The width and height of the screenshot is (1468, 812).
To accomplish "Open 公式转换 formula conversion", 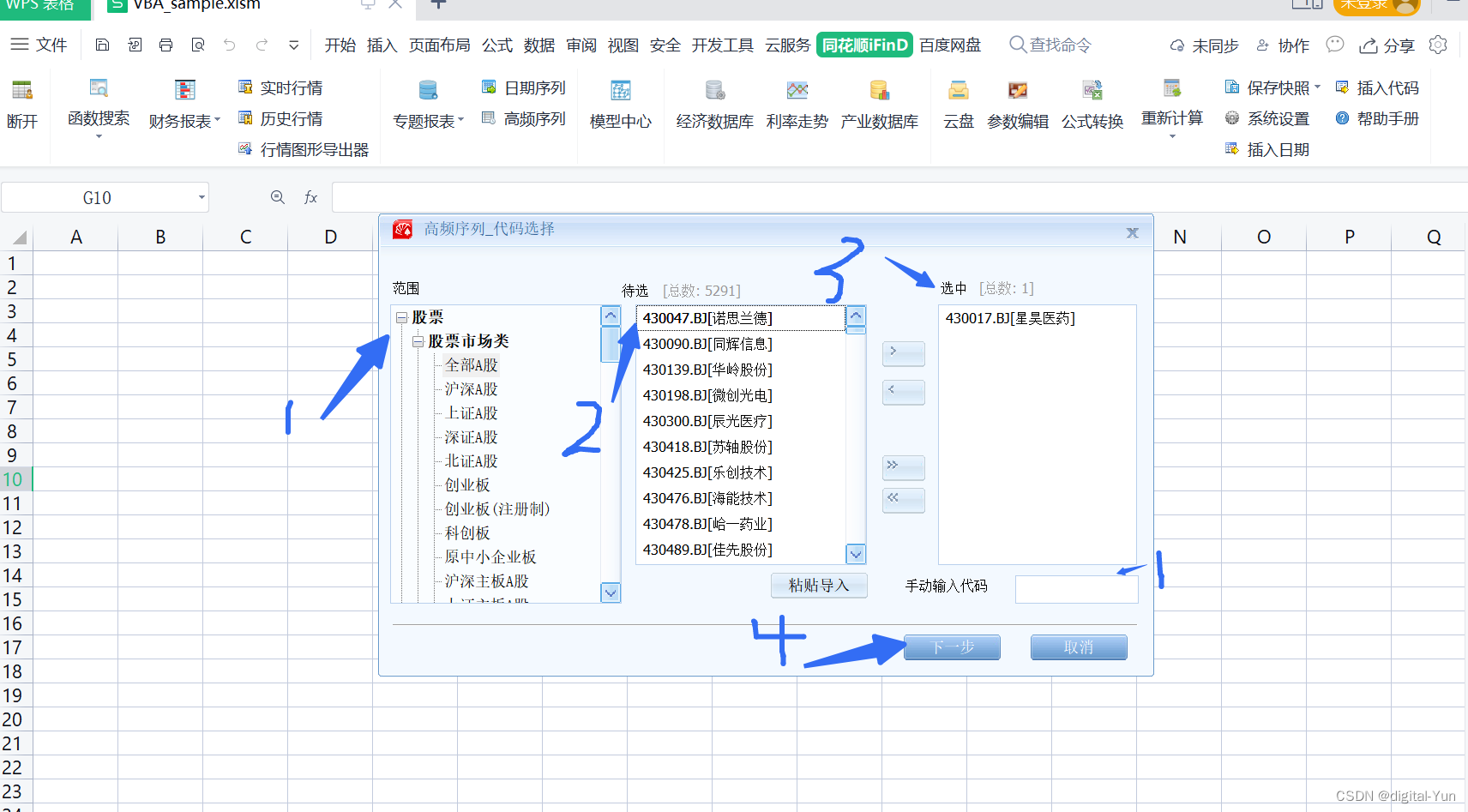I will [1092, 105].
